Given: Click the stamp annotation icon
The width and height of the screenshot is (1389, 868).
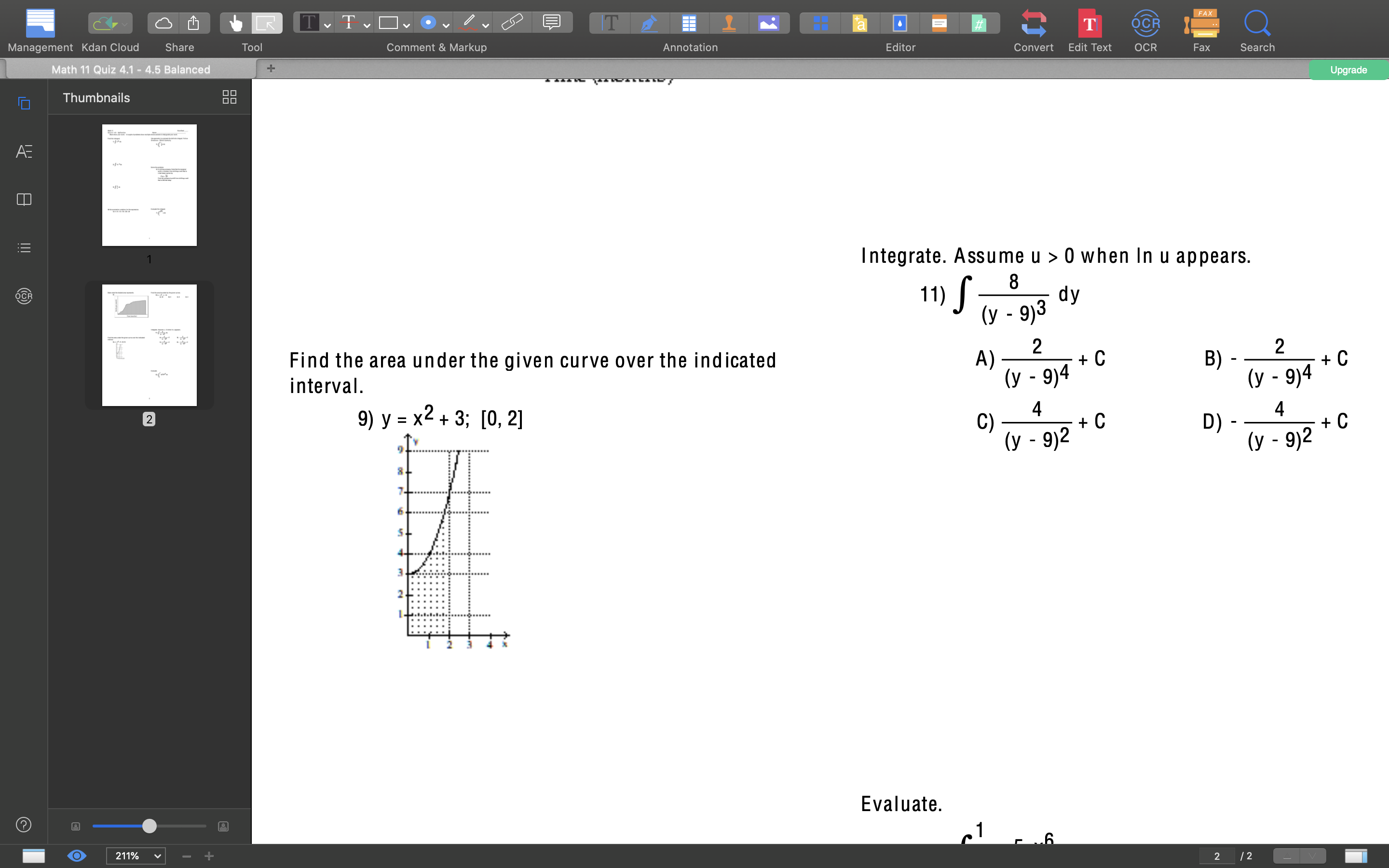Looking at the screenshot, I should [x=729, y=23].
